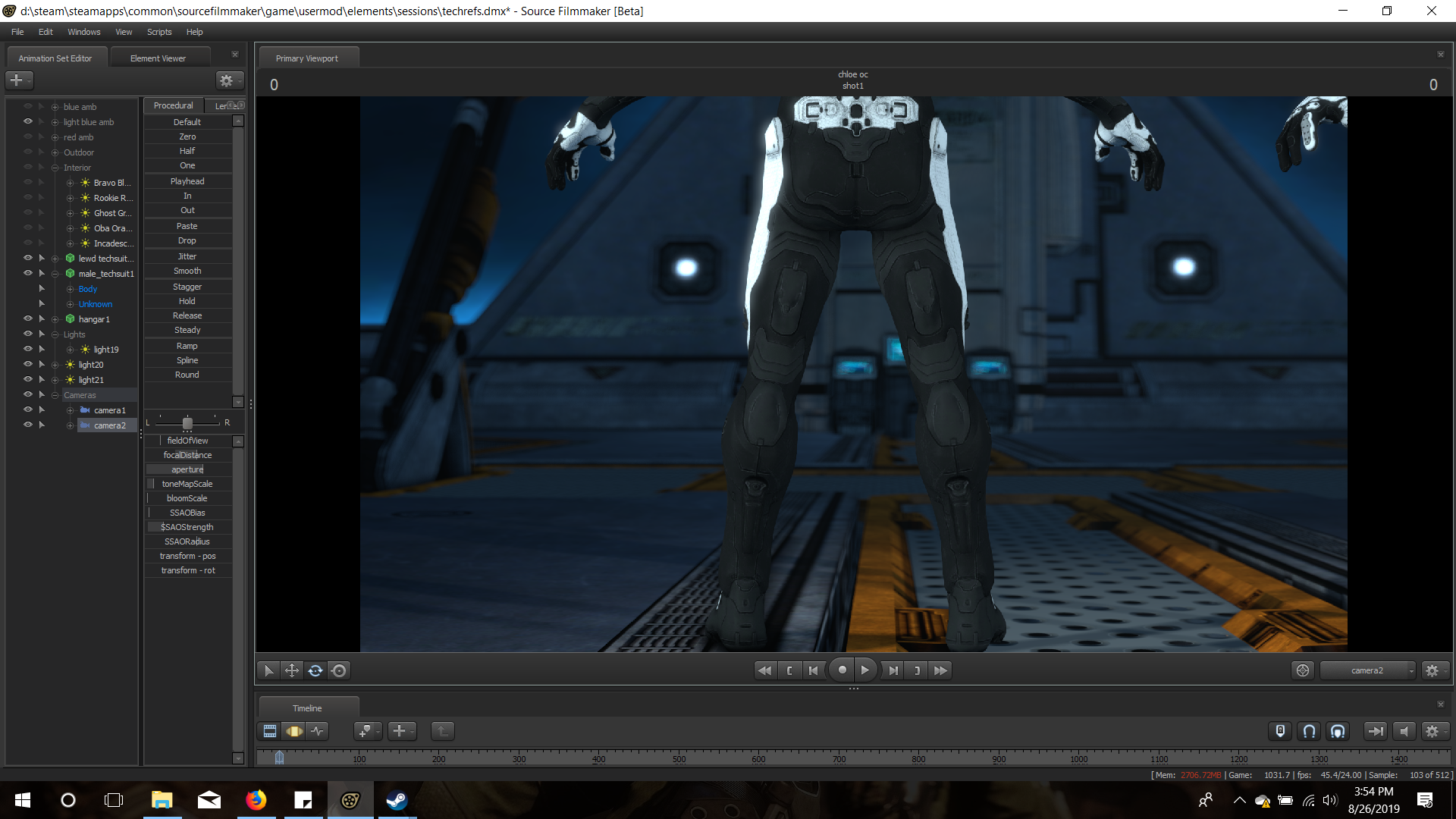
Task: Select the arrow selection tool in viewport
Action: point(268,670)
